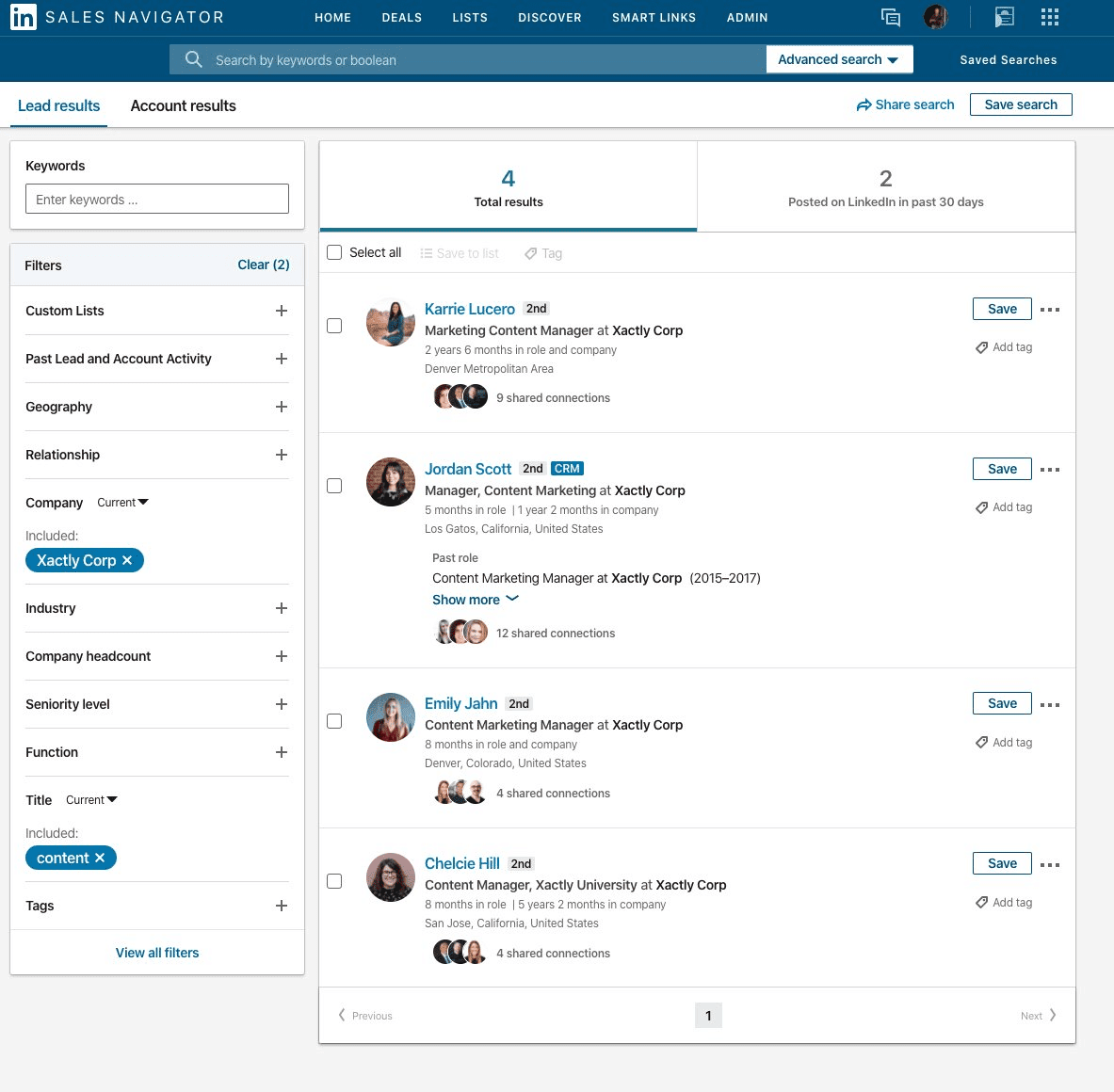Select Emily Jahn's checkbox
This screenshot has height=1092, width=1114.
tap(334, 721)
